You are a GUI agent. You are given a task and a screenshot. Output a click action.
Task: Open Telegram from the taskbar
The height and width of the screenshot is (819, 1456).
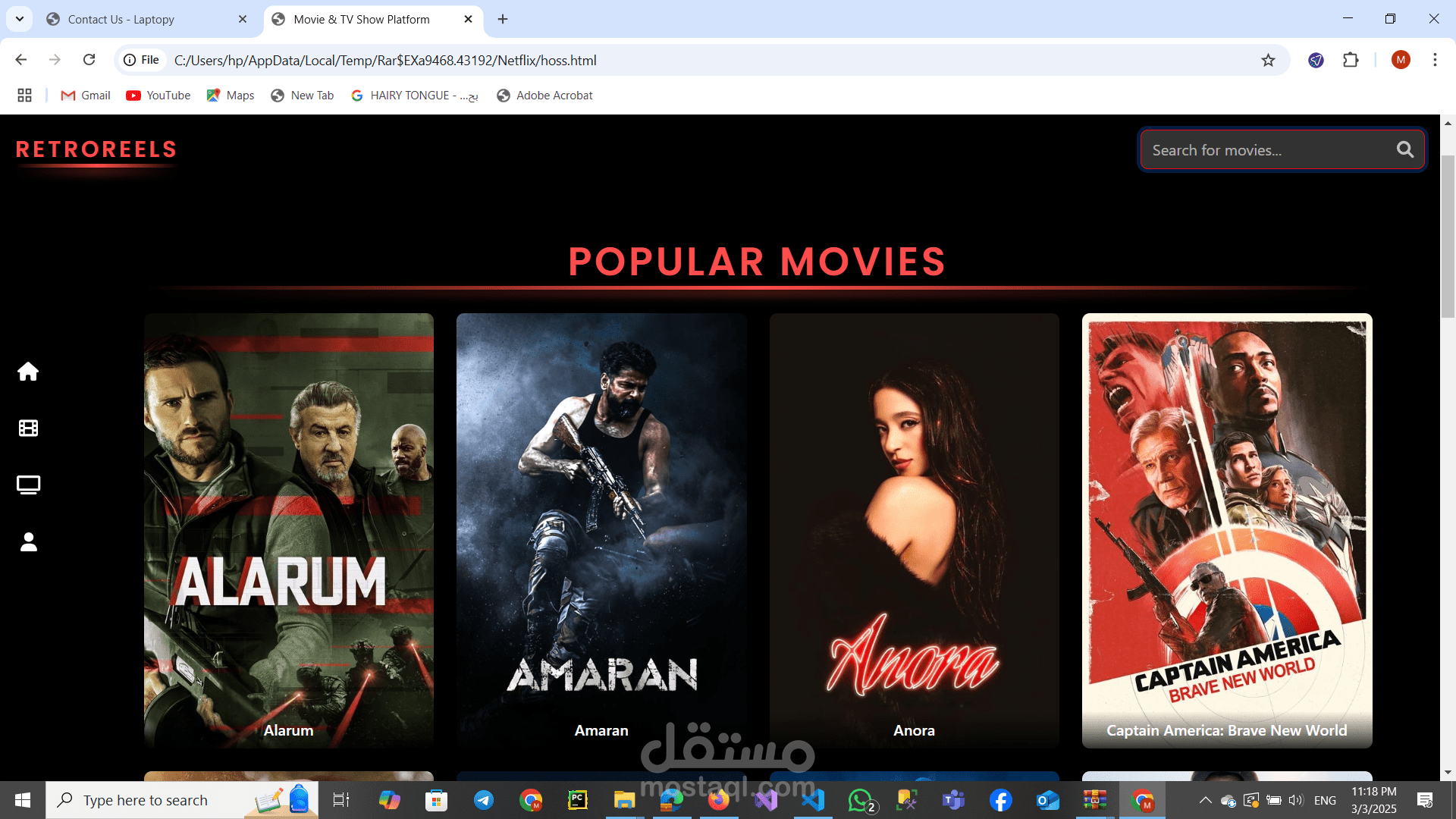pos(483,800)
